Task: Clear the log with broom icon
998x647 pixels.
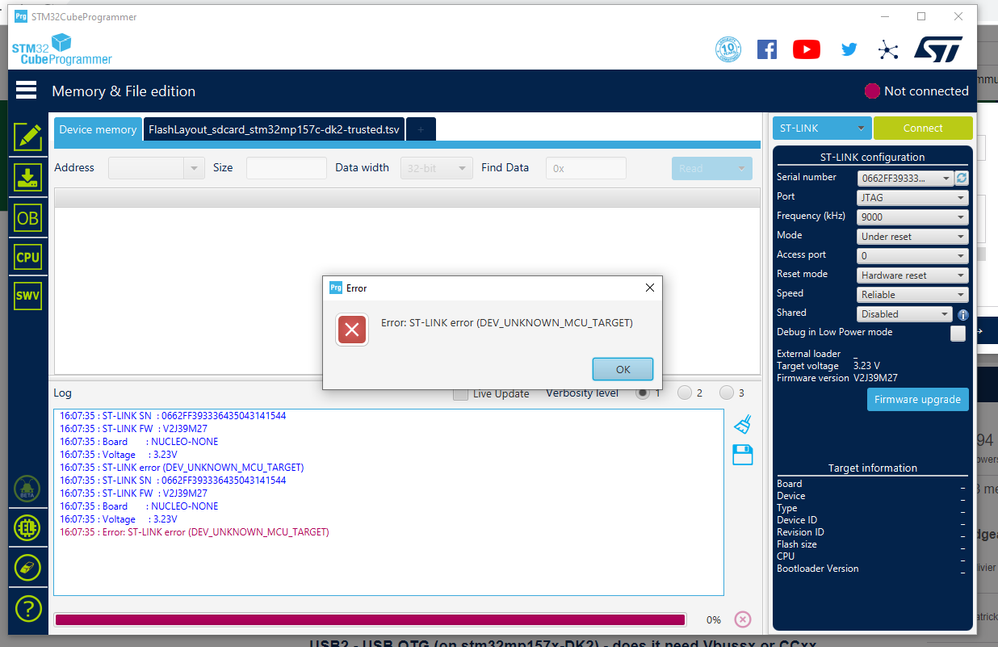Action: (743, 424)
